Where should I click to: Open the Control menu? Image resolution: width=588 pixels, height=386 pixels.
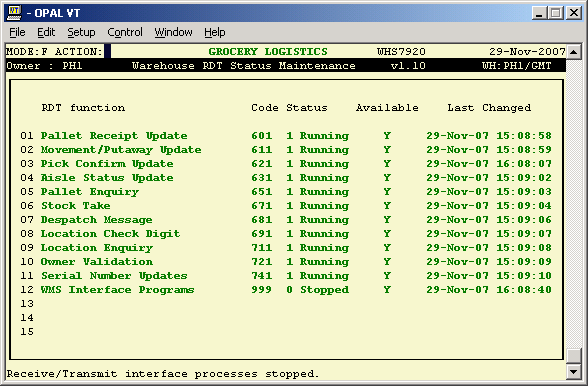click(125, 32)
